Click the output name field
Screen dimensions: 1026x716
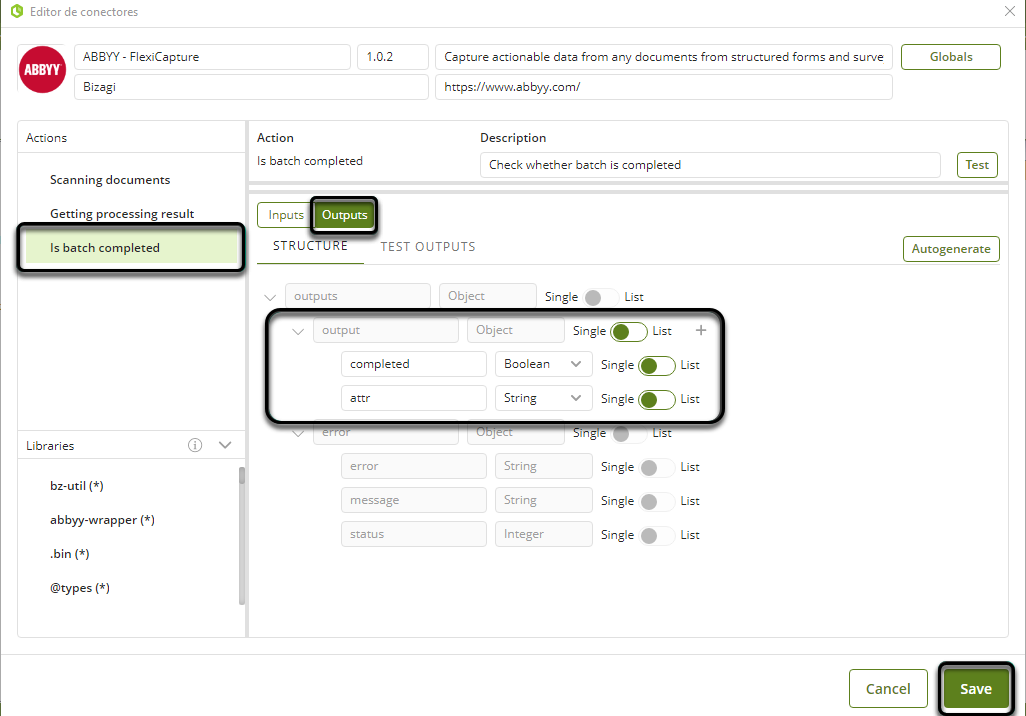point(385,330)
